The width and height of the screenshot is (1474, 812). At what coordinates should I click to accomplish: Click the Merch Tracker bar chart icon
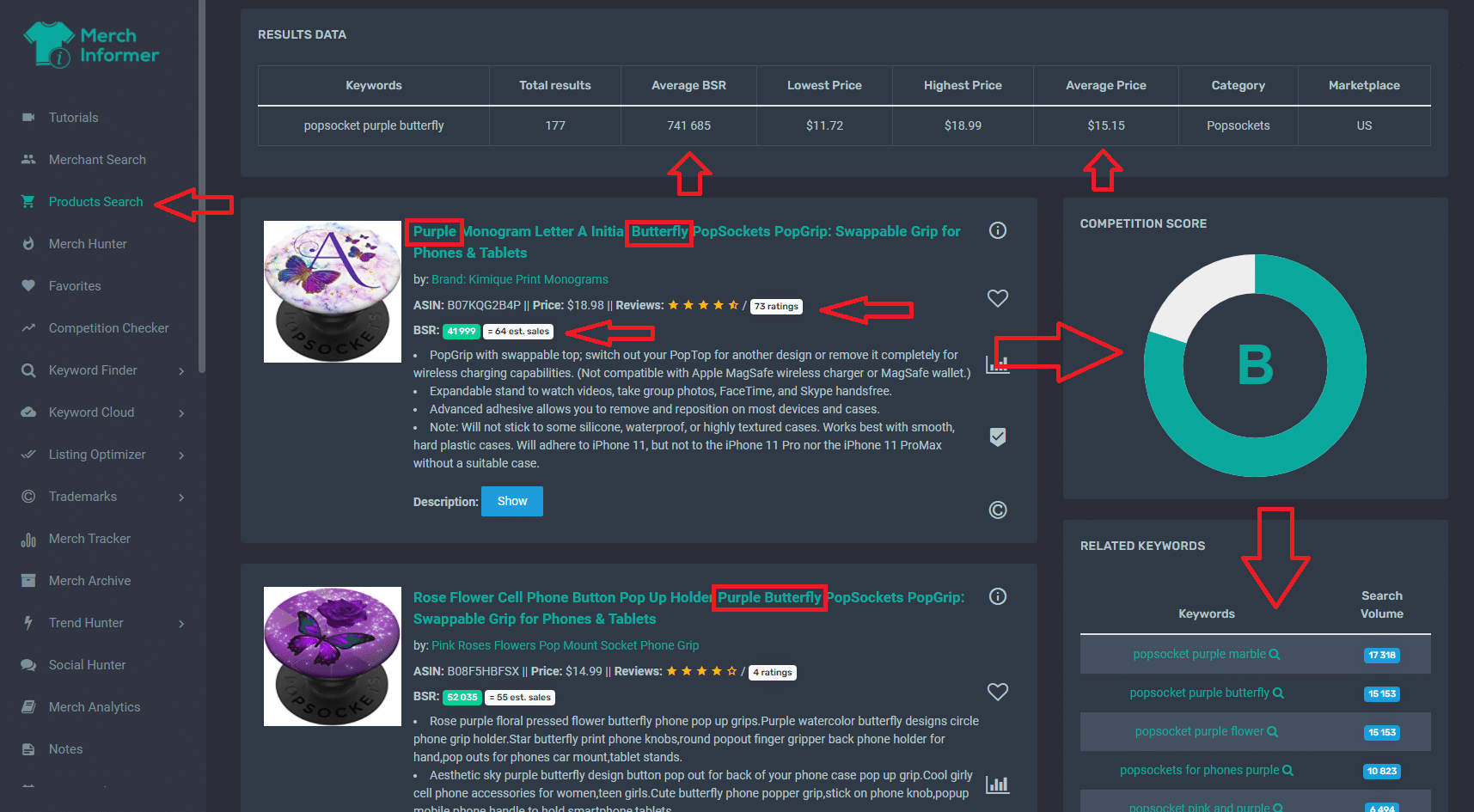coord(28,539)
